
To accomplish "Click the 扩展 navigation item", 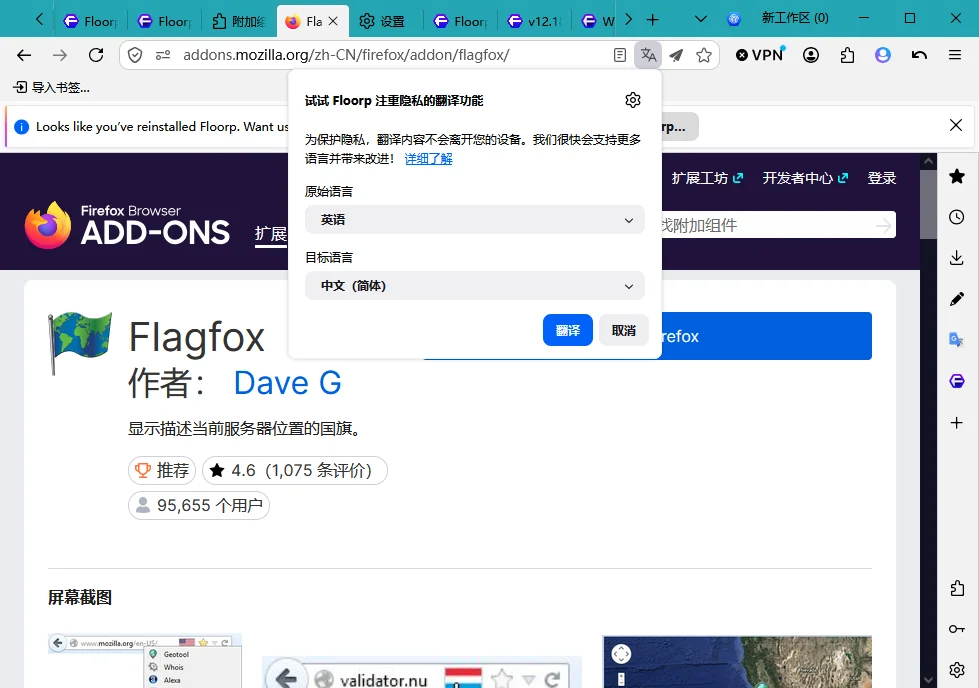I will point(270,233).
